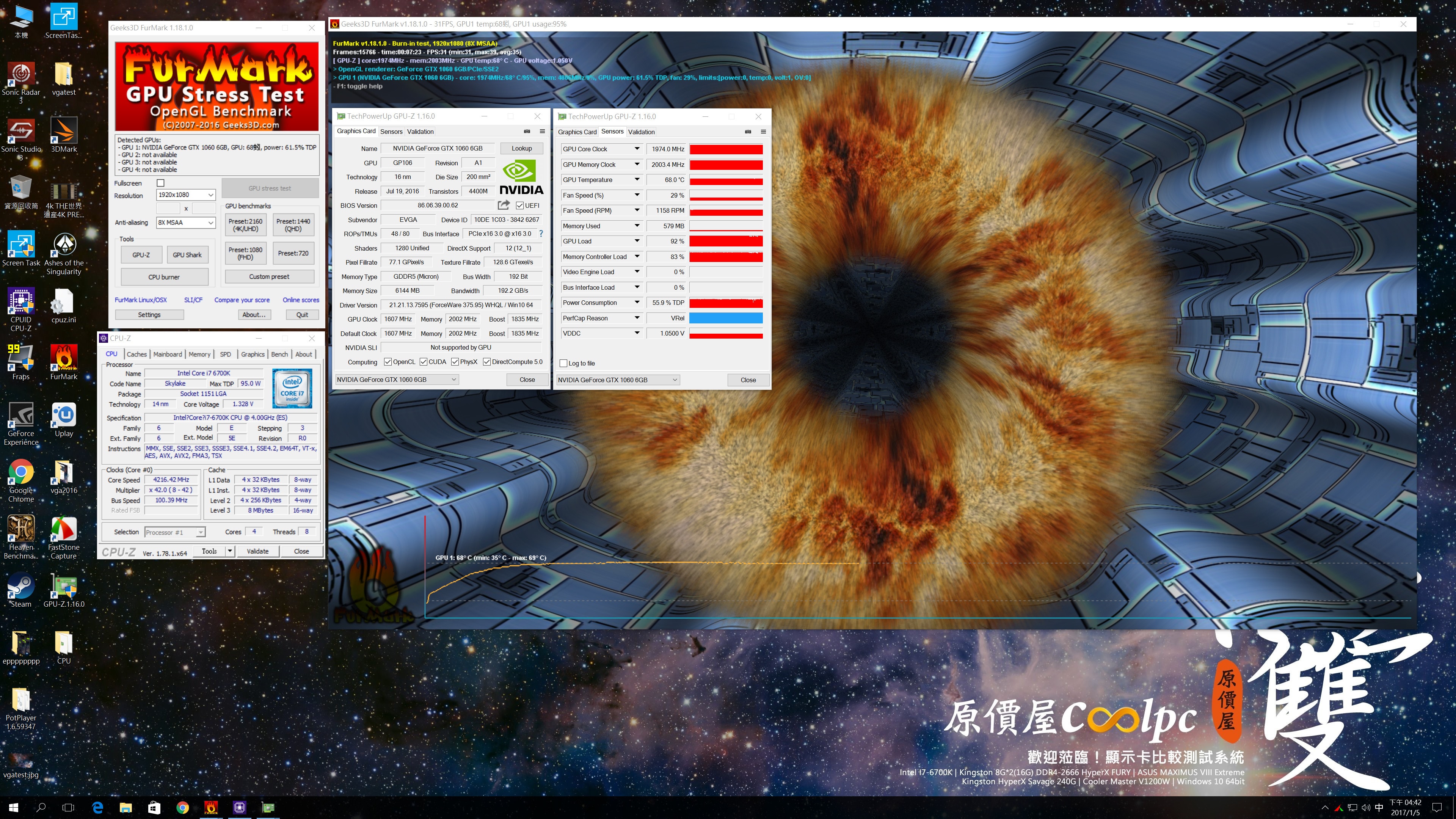Run the Preset:1080 (FHD) benchmark
Image resolution: width=1456 pixels, height=819 pixels.
tap(245, 253)
